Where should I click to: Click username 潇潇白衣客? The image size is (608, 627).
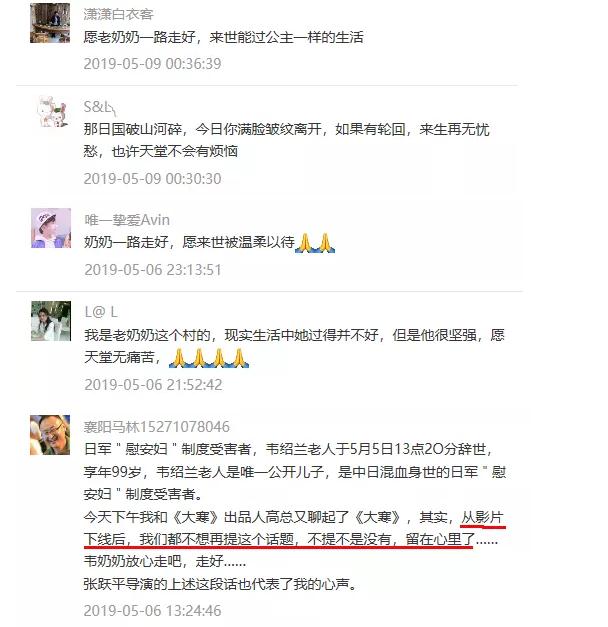coord(118,14)
